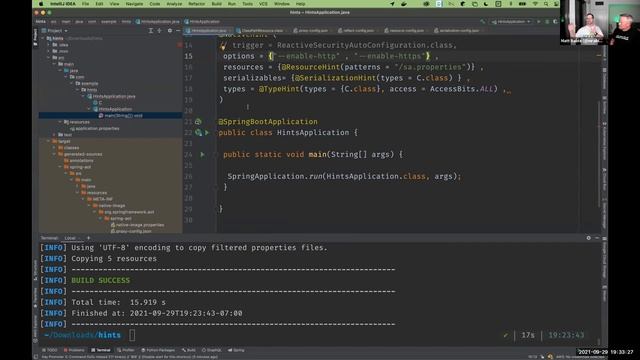Click 'BUILD SUCCESS' text in terminal
The image size is (640, 360).
pos(100,280)
